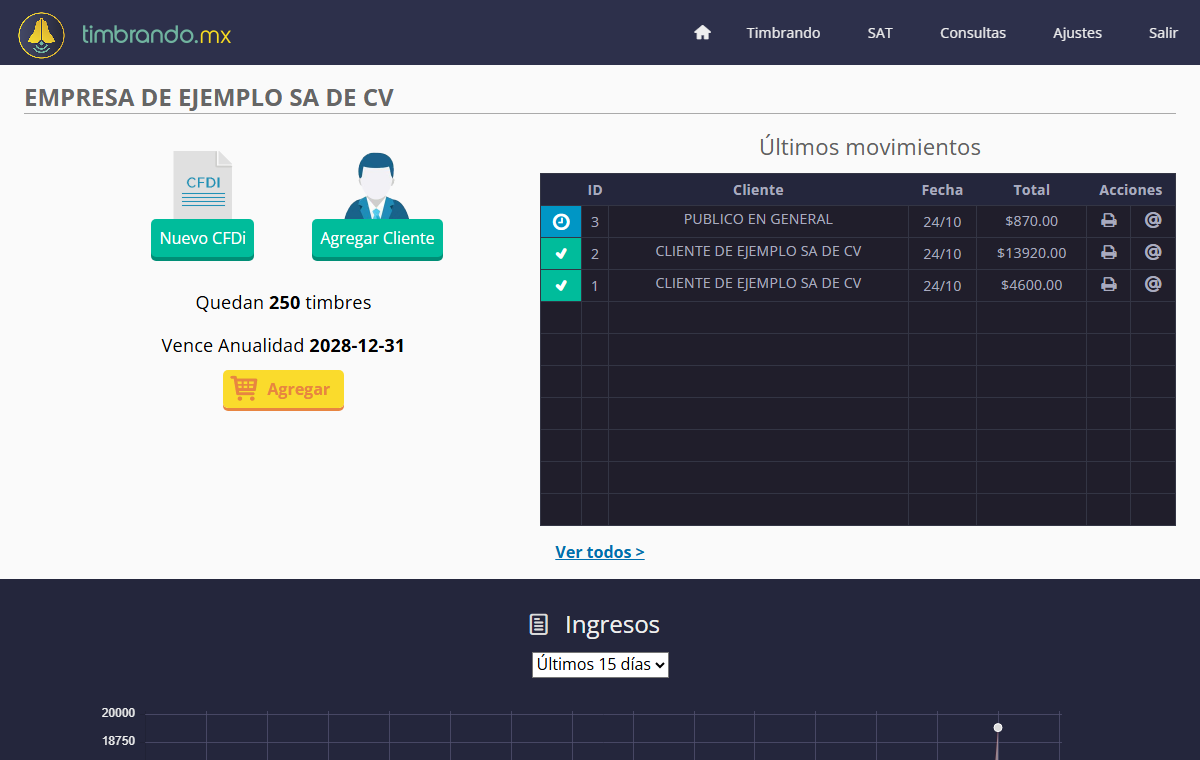
Task: Click the Últimos movimientos heading
Action: coord(870,147)
